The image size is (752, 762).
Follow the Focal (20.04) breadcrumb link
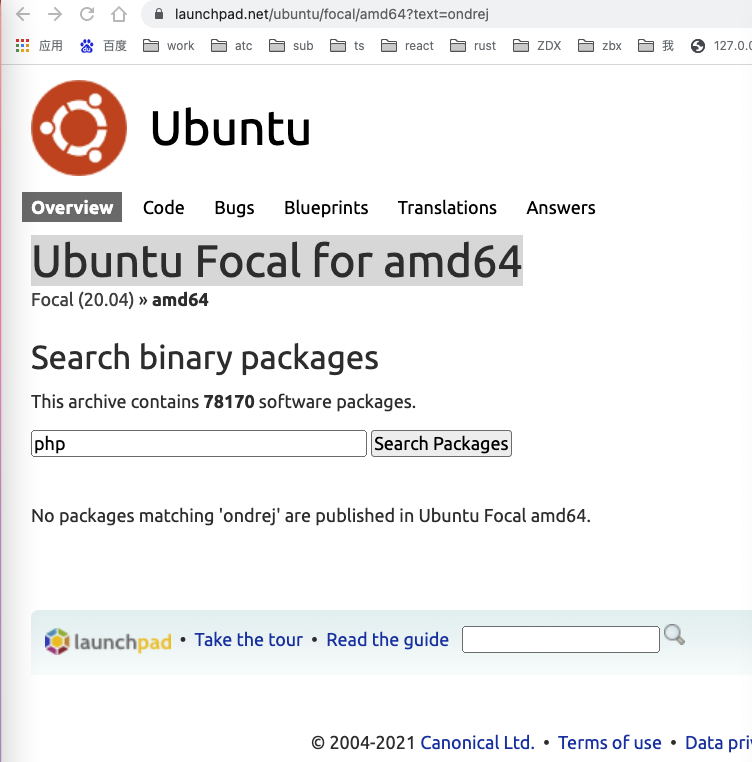point(82,300)
